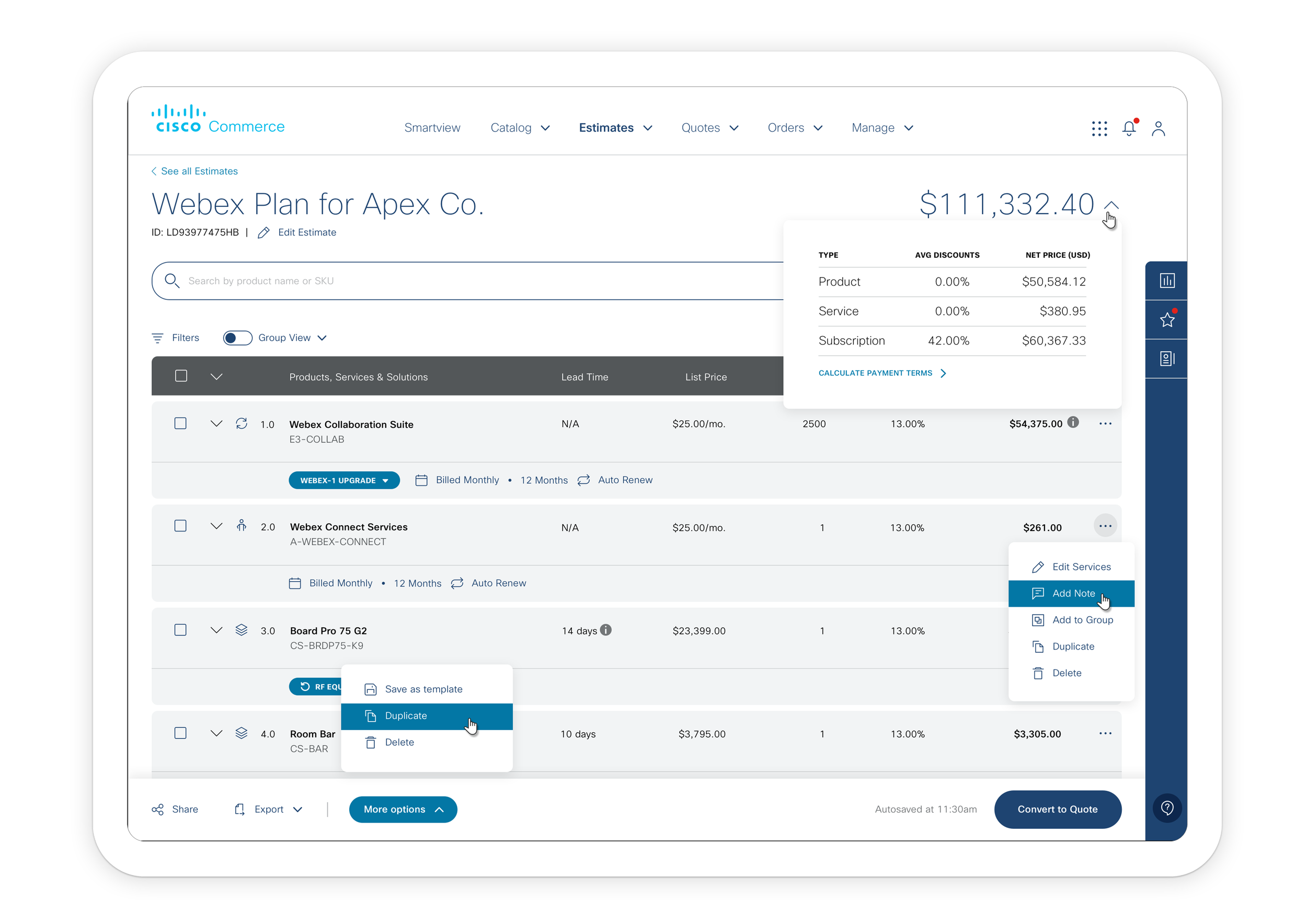
Task: Open the star favorites sidebar icon
Action: point(1167,320)
